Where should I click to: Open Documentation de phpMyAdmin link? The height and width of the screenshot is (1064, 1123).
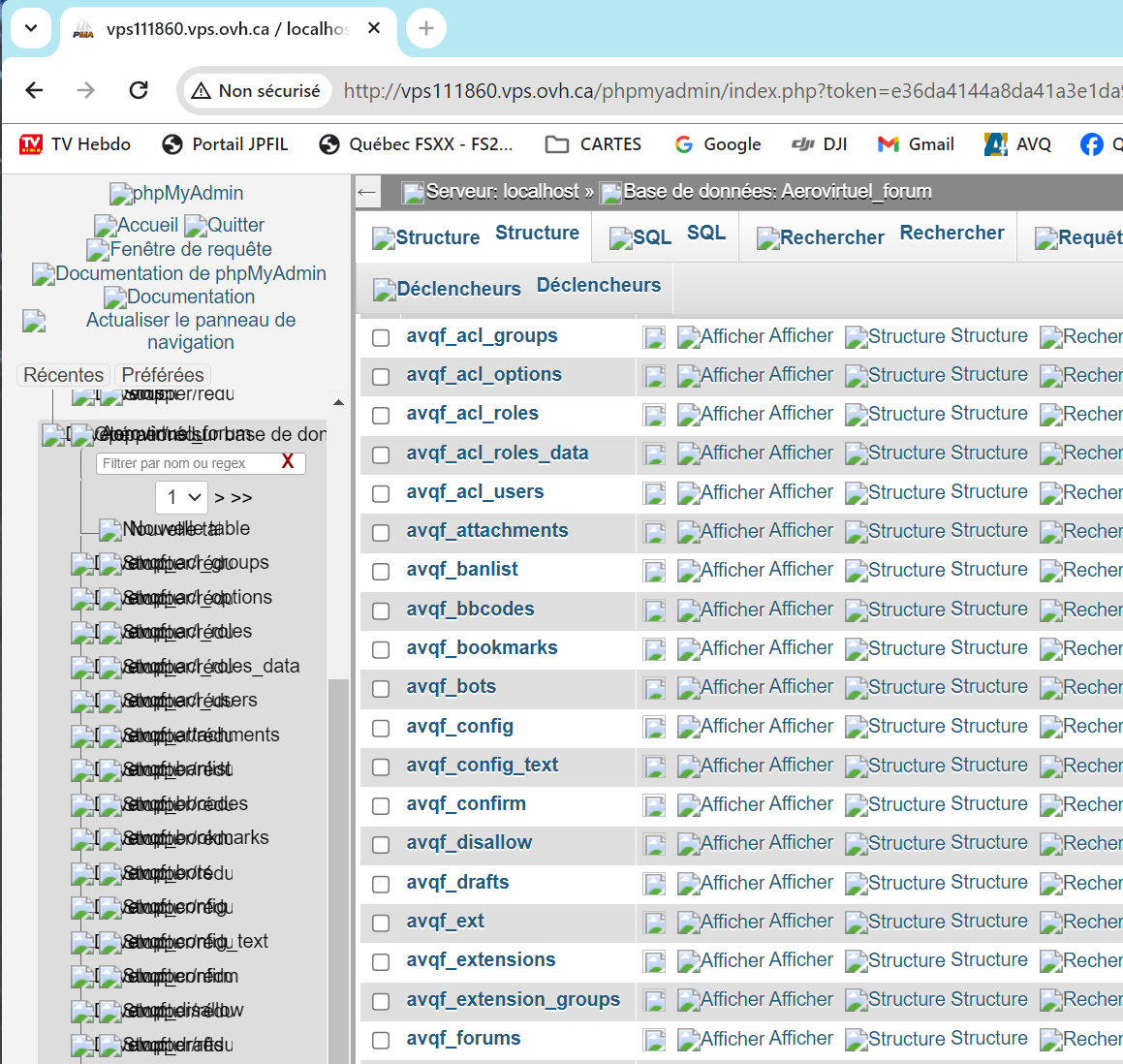point(179,273)
